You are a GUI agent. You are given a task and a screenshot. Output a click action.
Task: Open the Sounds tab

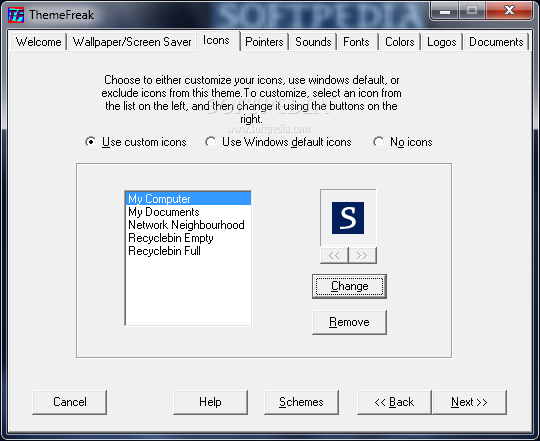(x=313, y=42)
